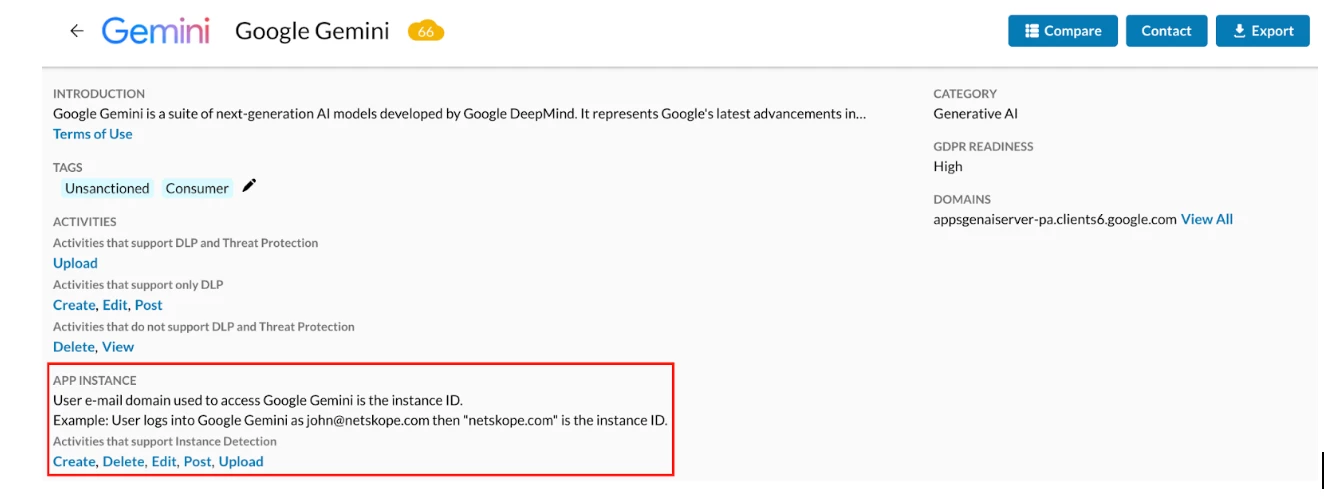The image size is (1324, 496).
Task: Click Post under Instance Detection activities
Action: click(x=197, y=461)
